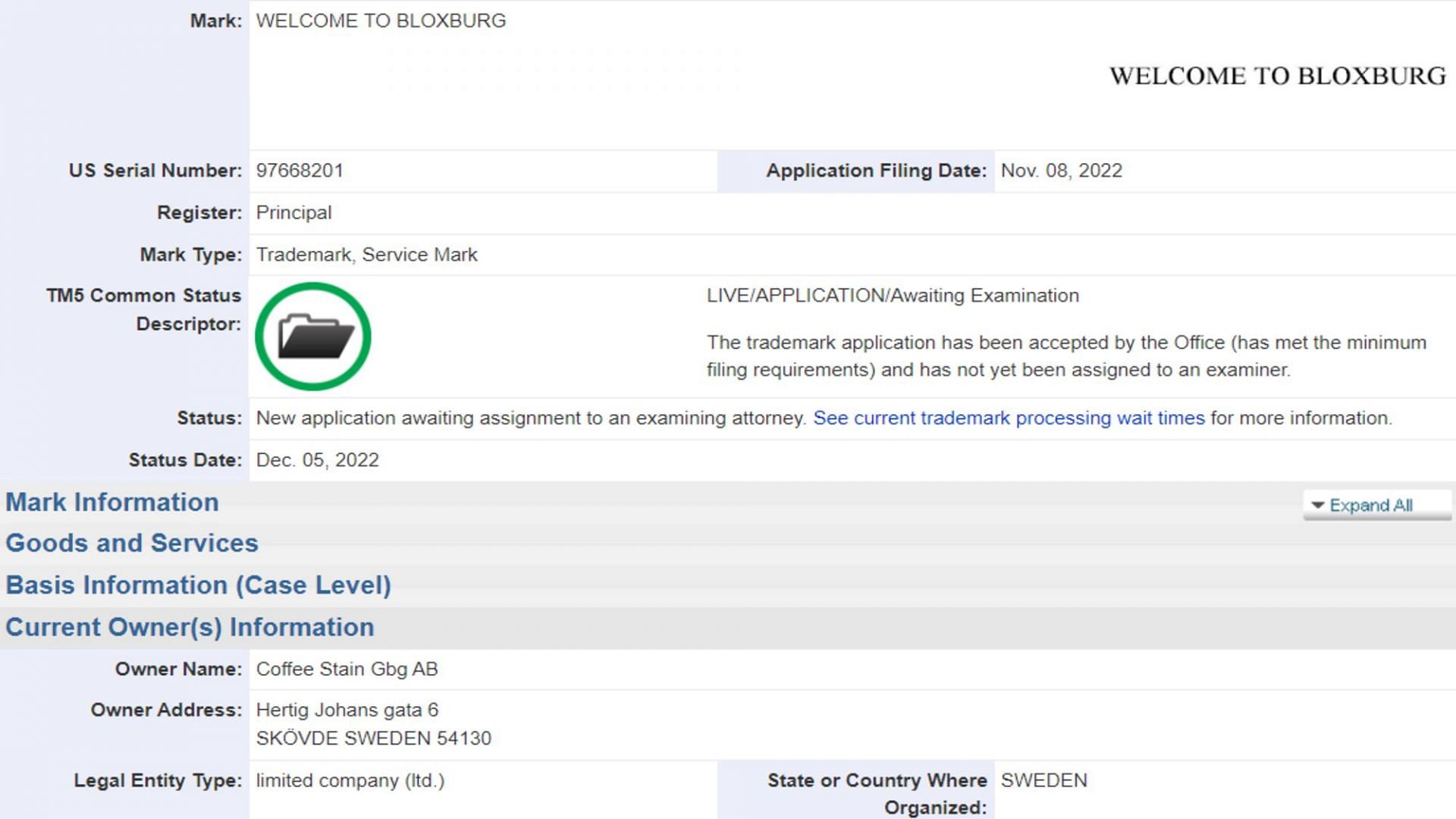The width and height of the screenshot is (1456, 819).
Task: Click Trademark, Service Mark value
Action: tap(366, 255)
